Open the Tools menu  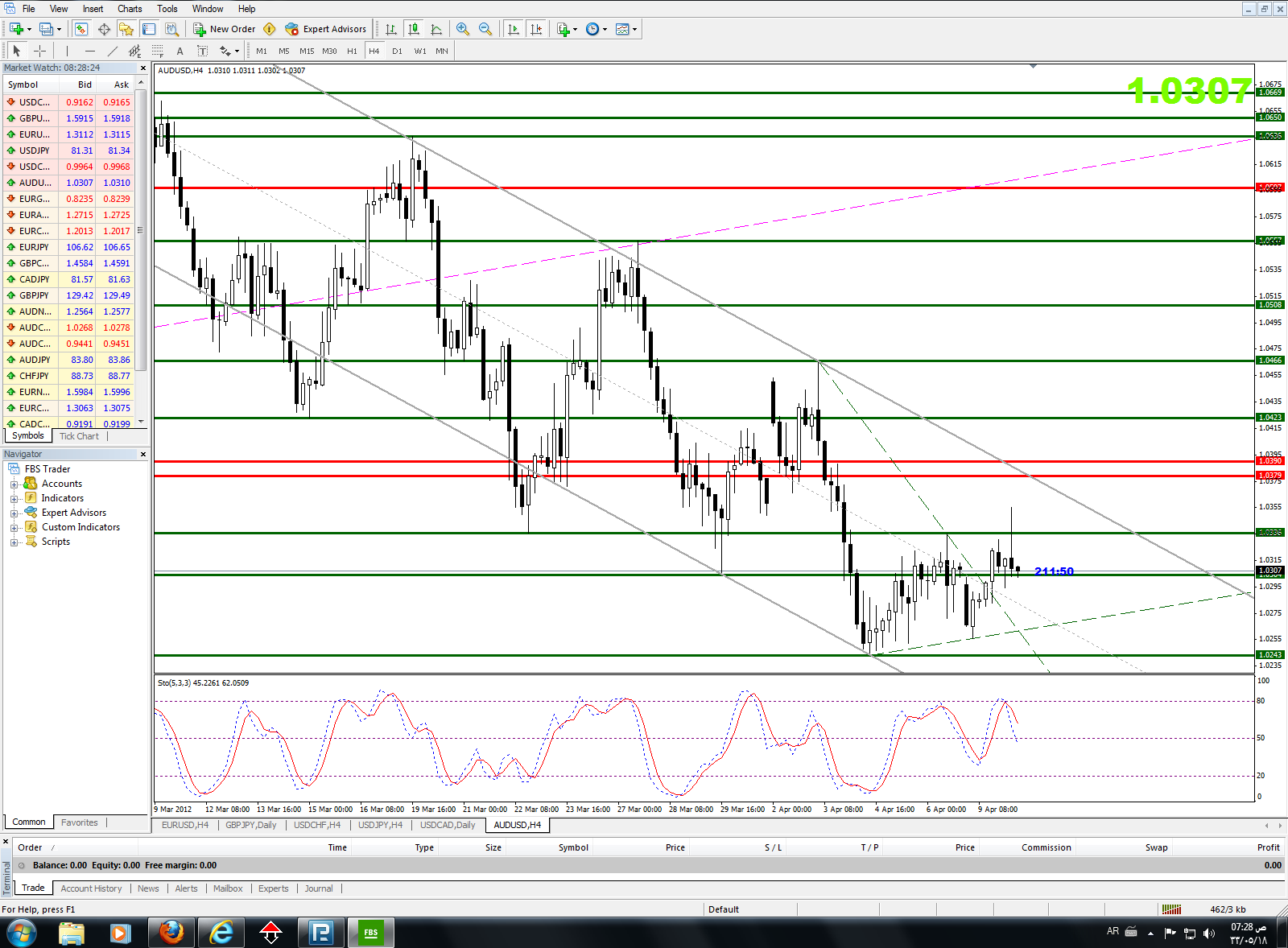(x=167, y=9)
